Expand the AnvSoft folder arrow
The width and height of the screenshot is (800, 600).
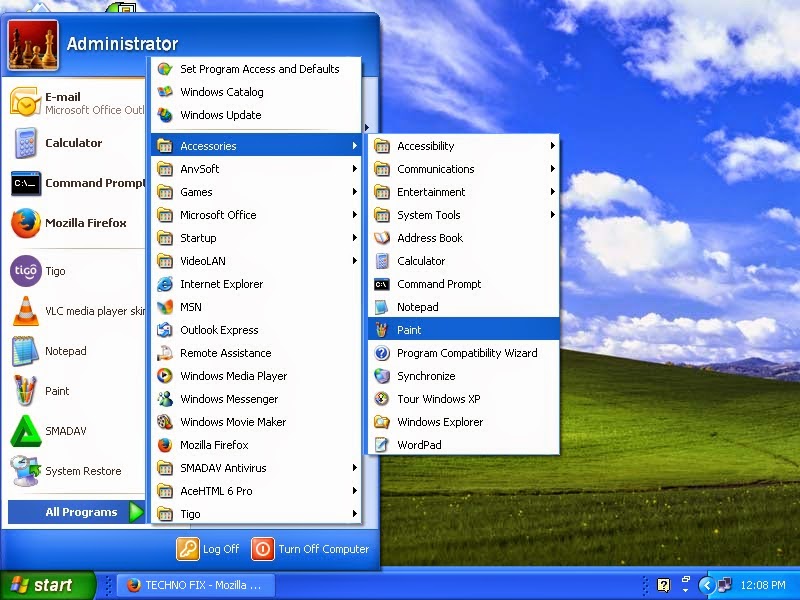pos(355,169)
